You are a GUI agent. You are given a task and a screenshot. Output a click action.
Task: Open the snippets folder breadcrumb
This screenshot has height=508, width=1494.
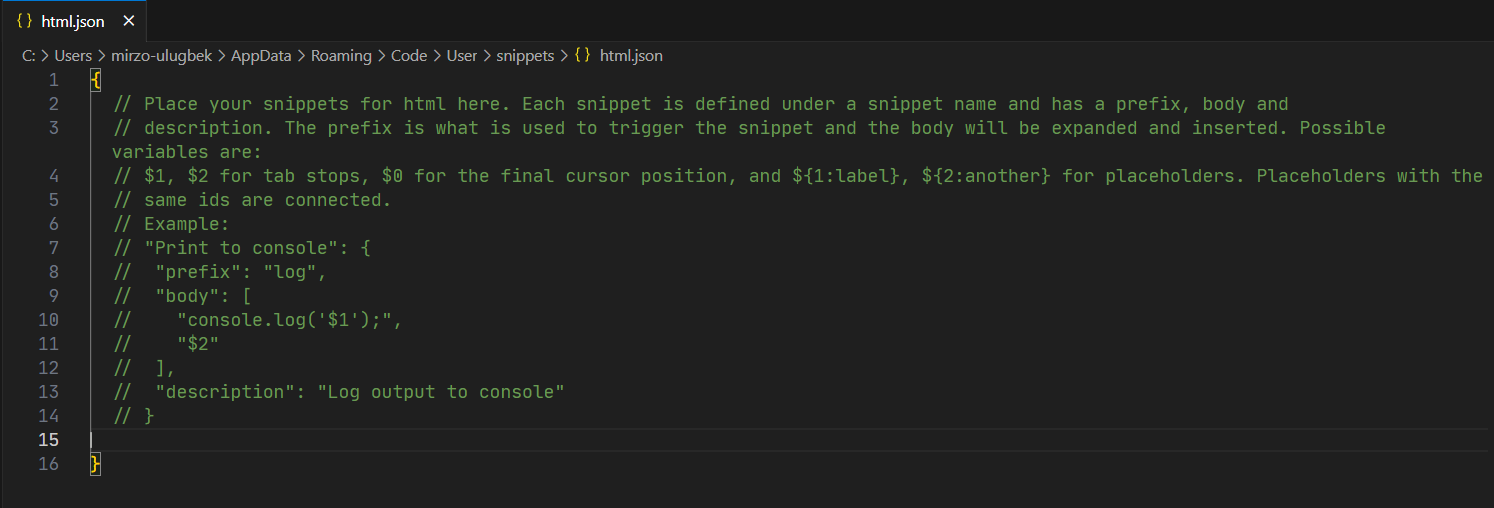click(525, 56)
